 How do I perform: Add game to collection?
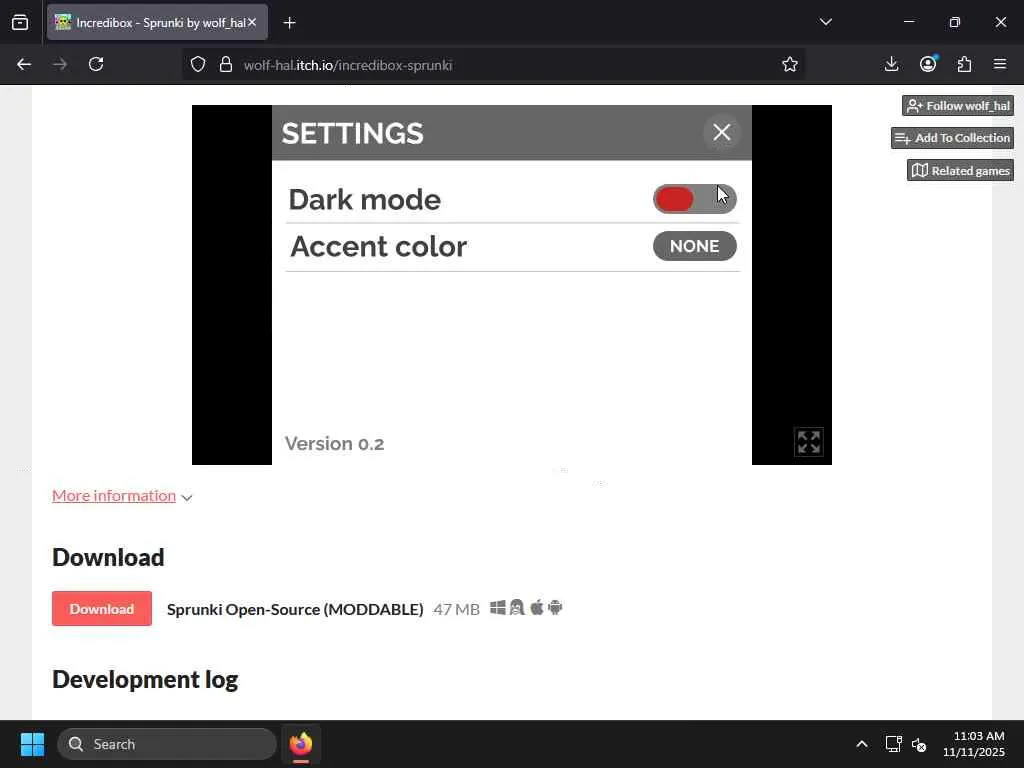952,138
